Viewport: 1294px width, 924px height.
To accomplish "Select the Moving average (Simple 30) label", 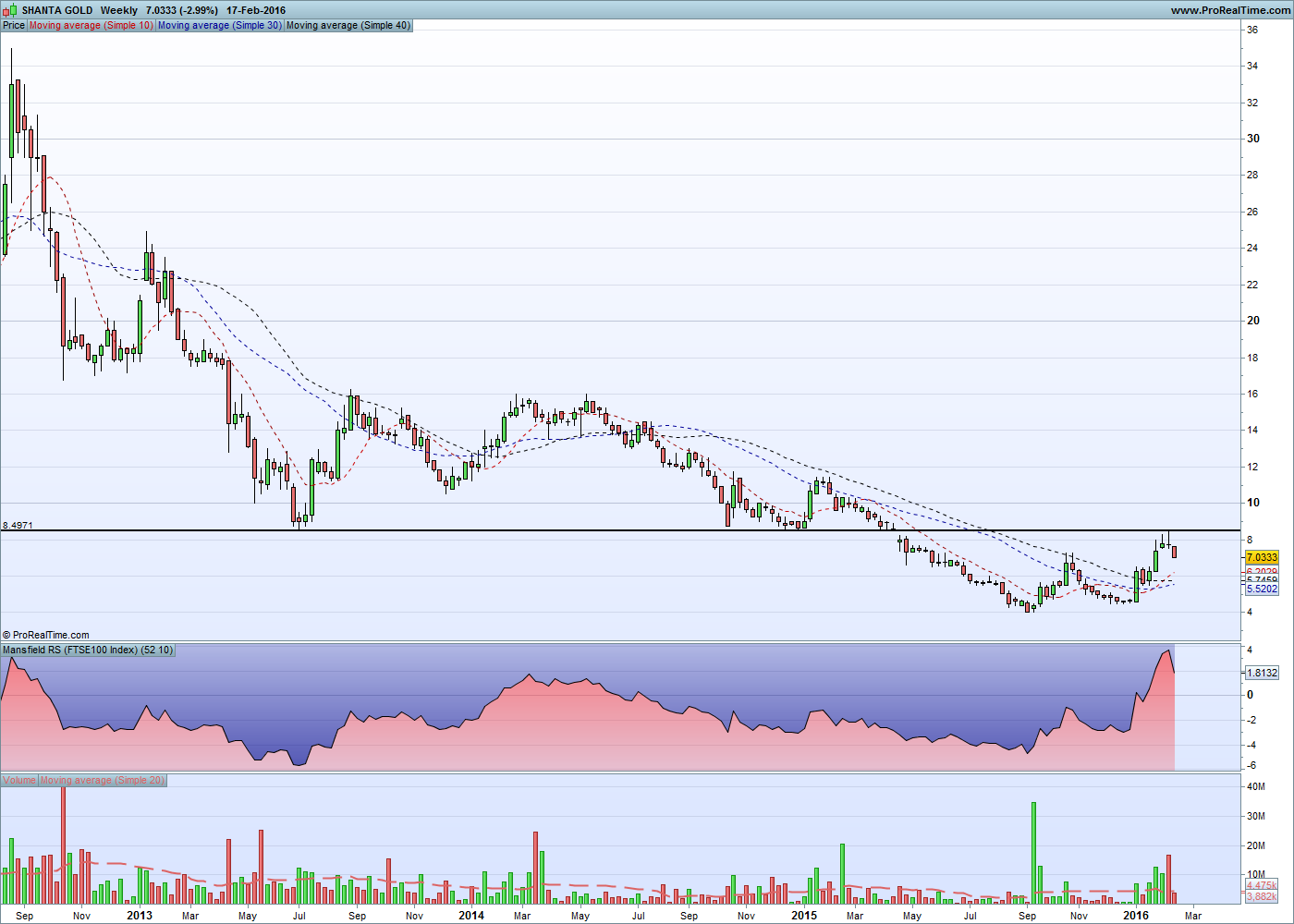I will click(x=220, y=25).
